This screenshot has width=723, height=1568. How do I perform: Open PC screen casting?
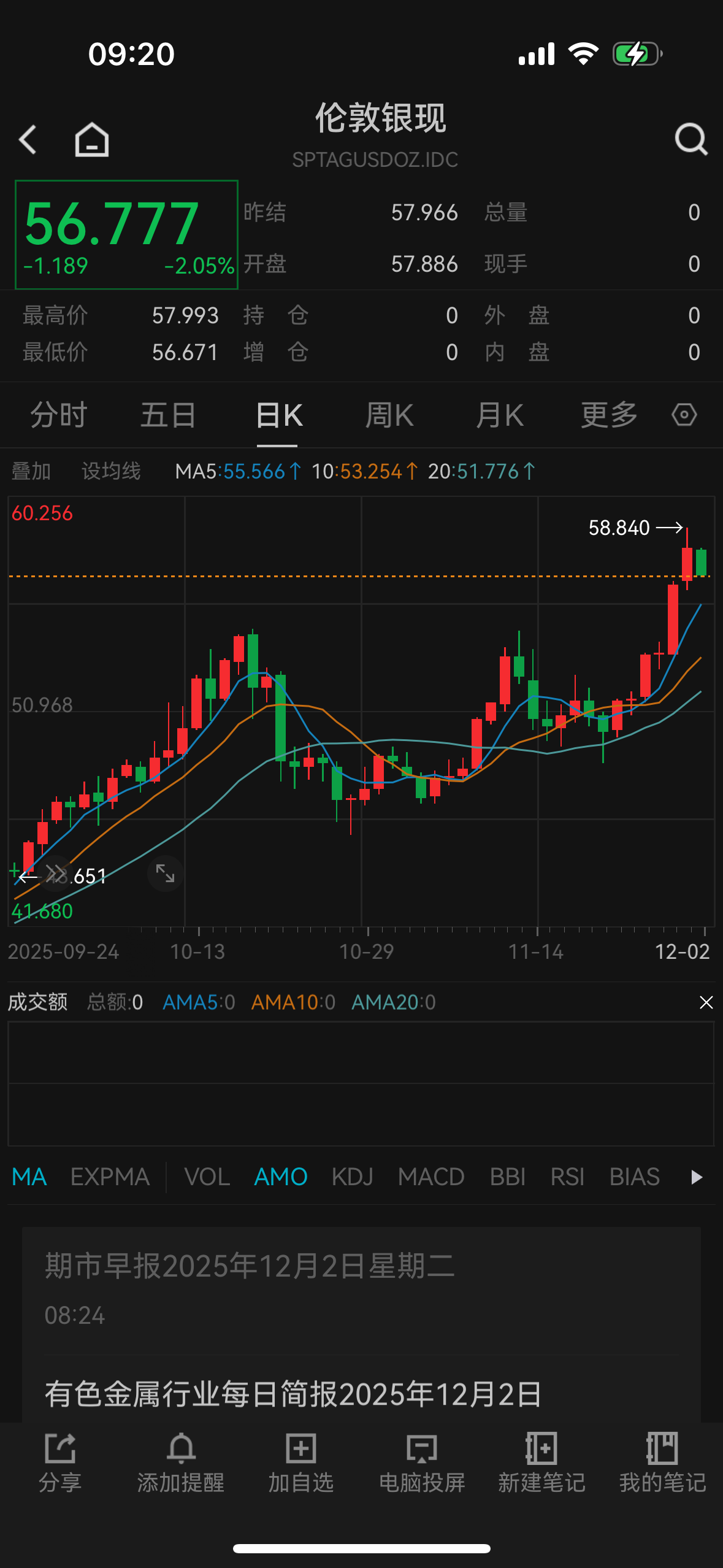422,1462
